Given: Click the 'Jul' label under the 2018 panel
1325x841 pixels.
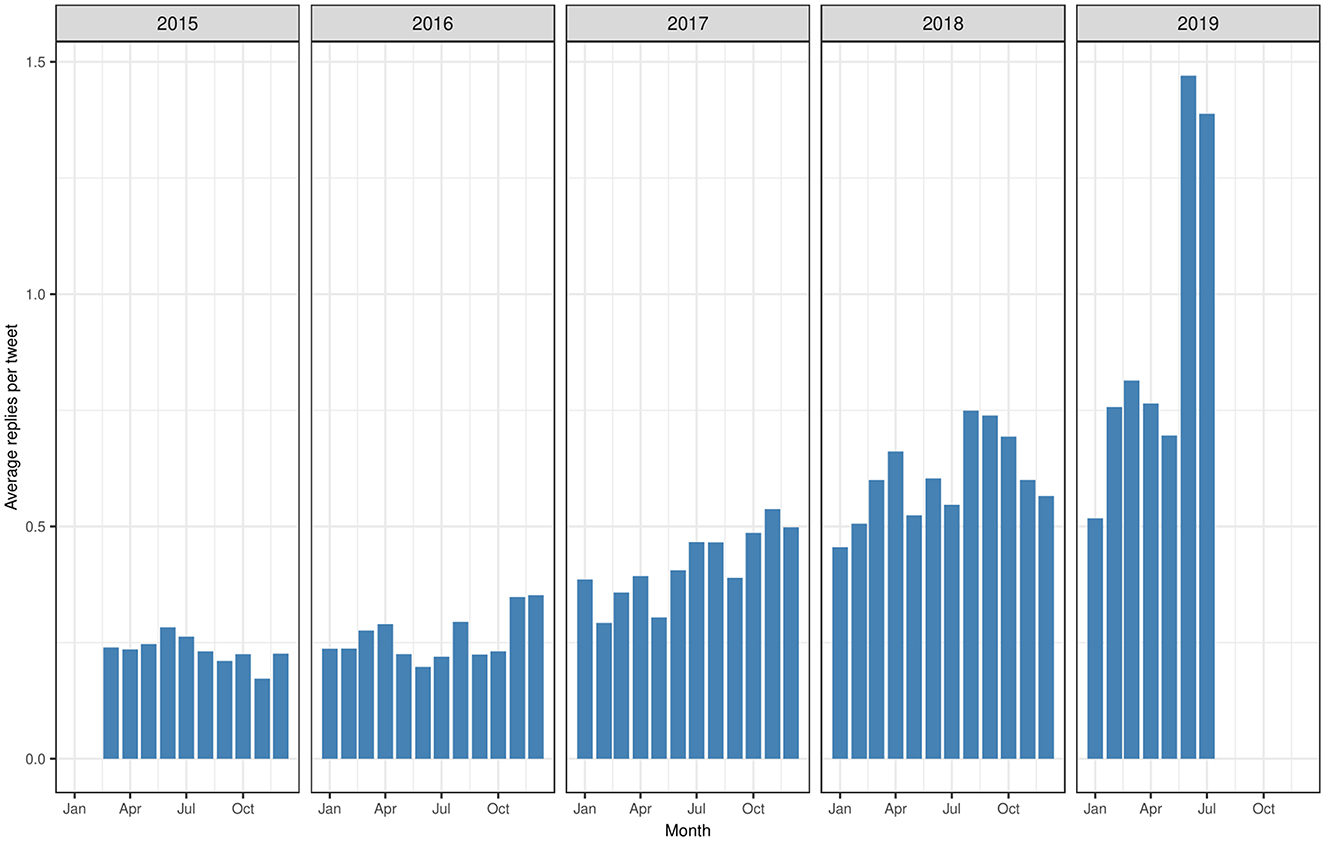Looking at the screenshot, I should pyautogui.click(x=951, y=808).
